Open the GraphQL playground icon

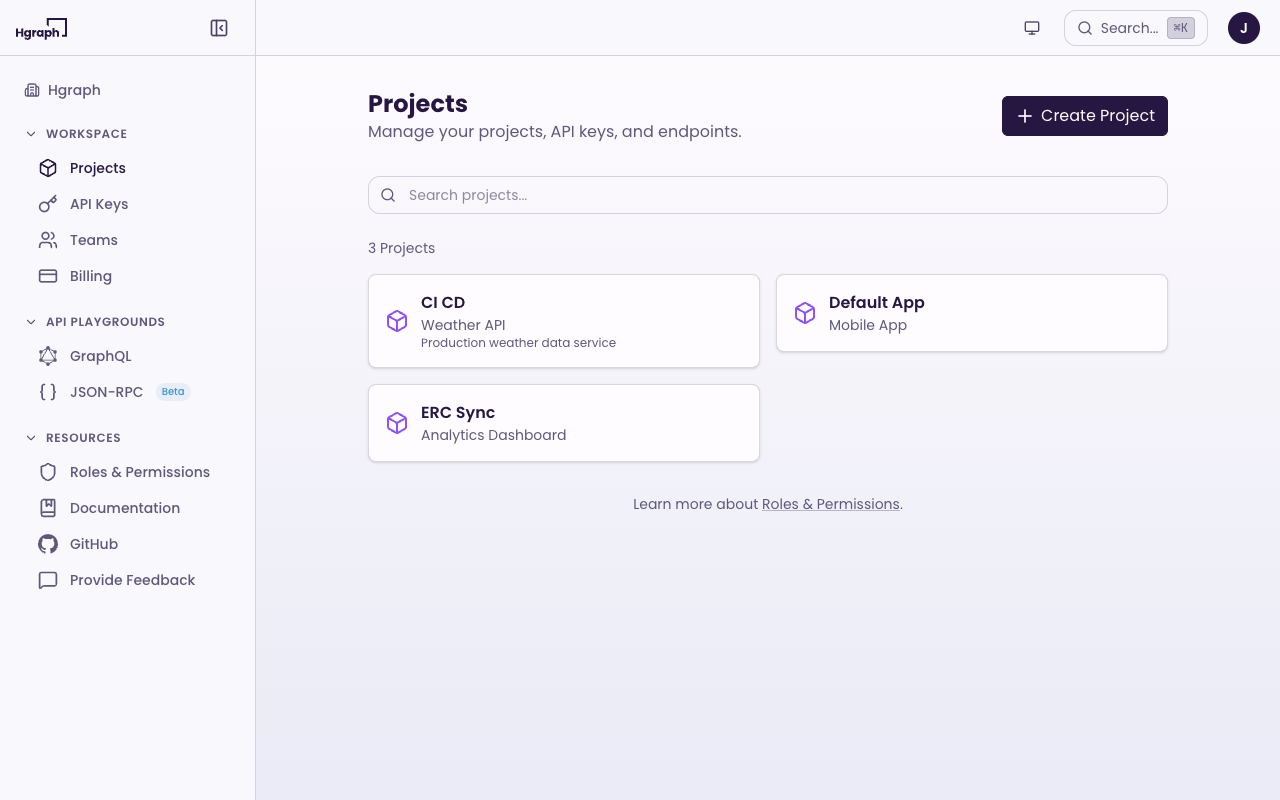[47, 356]
